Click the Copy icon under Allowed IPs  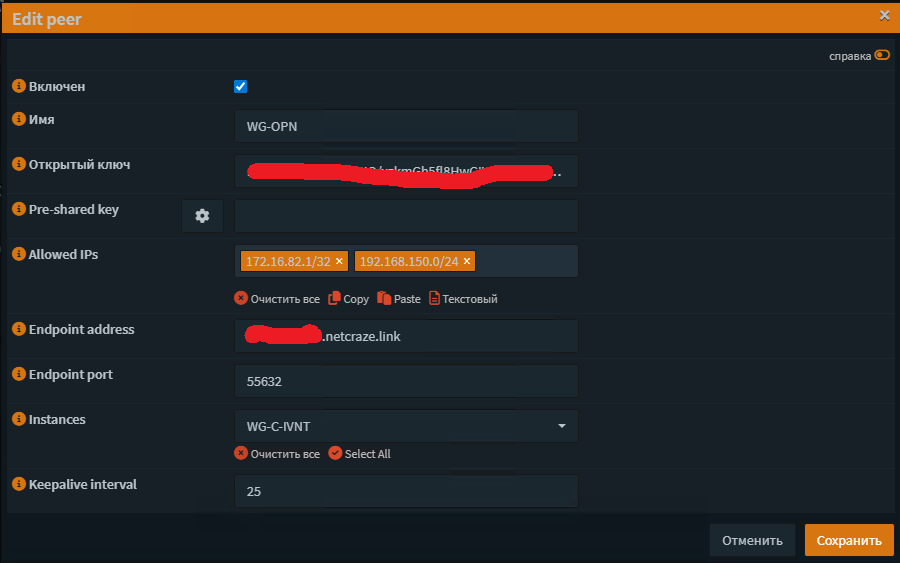(335, 298)
